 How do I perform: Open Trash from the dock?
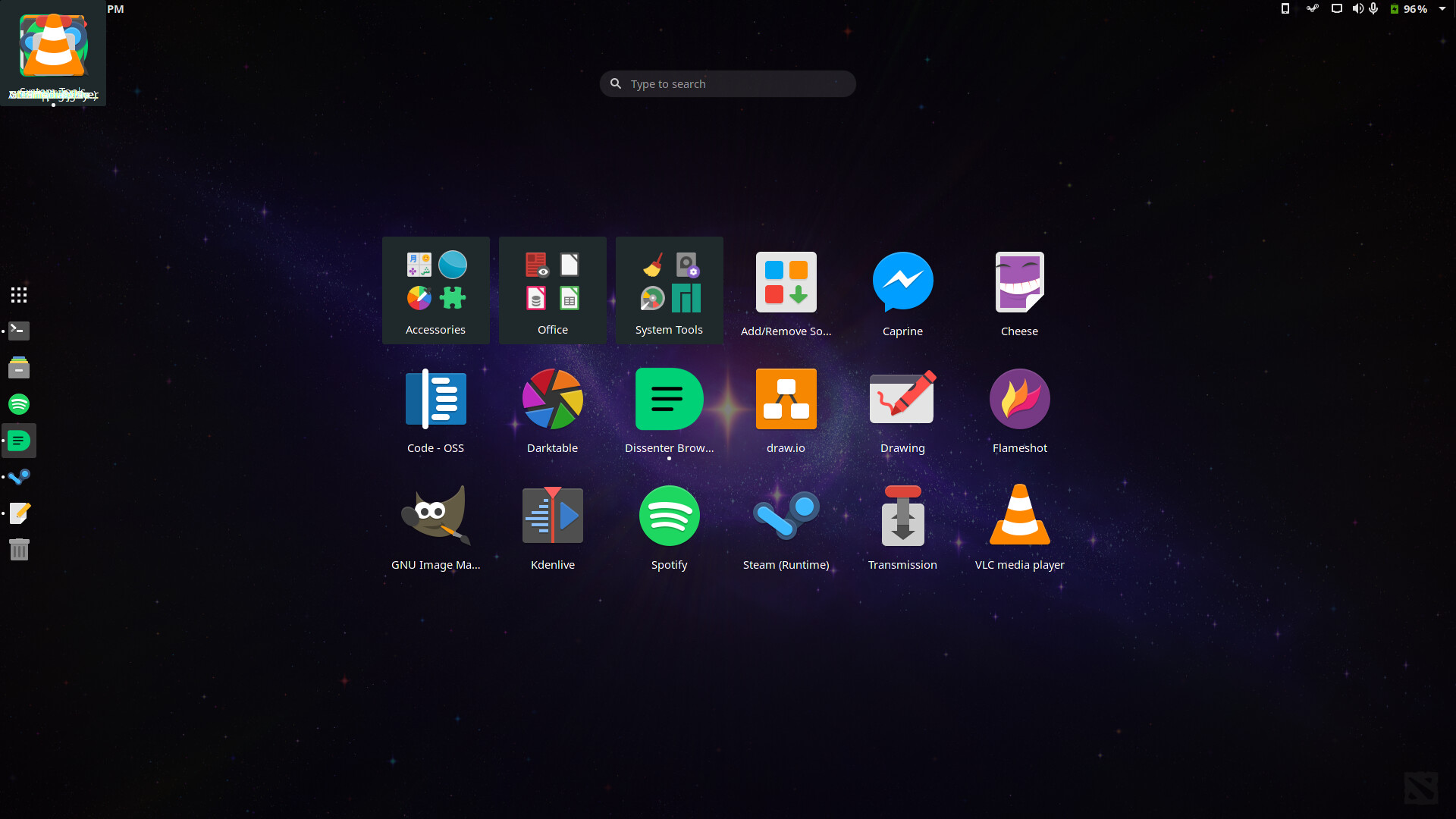[x=19, y=550]
